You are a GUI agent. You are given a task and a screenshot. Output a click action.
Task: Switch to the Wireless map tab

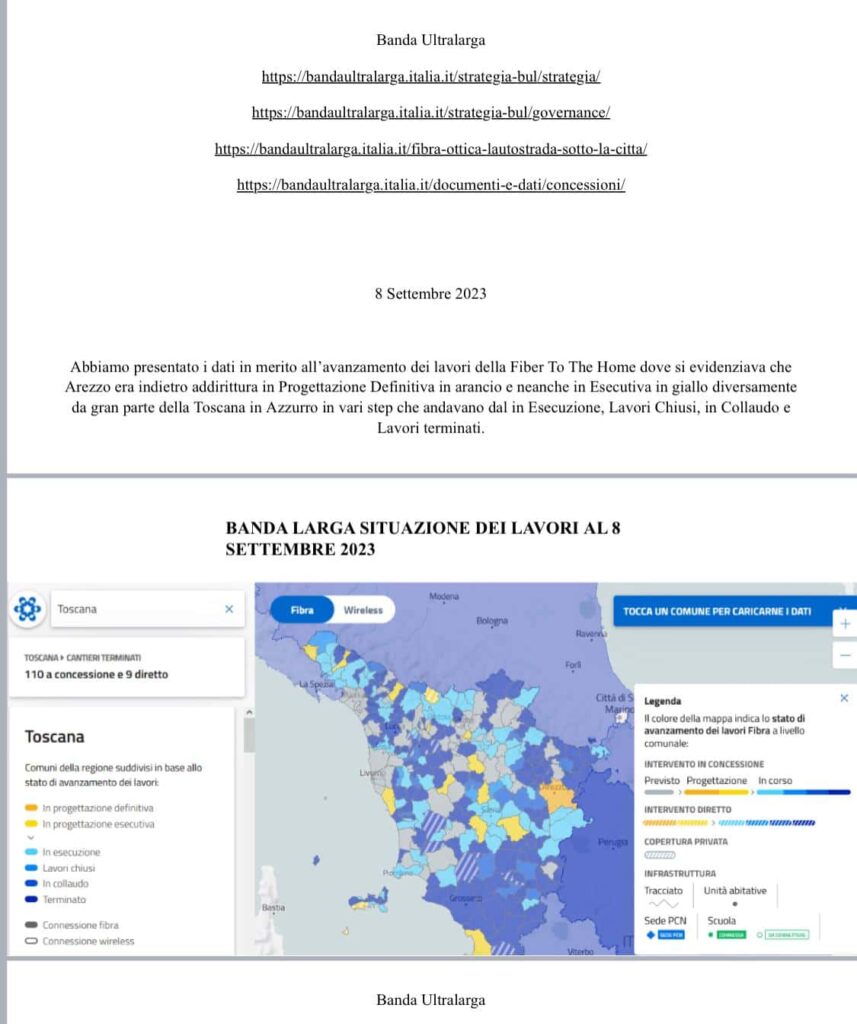tap(363, 610)
